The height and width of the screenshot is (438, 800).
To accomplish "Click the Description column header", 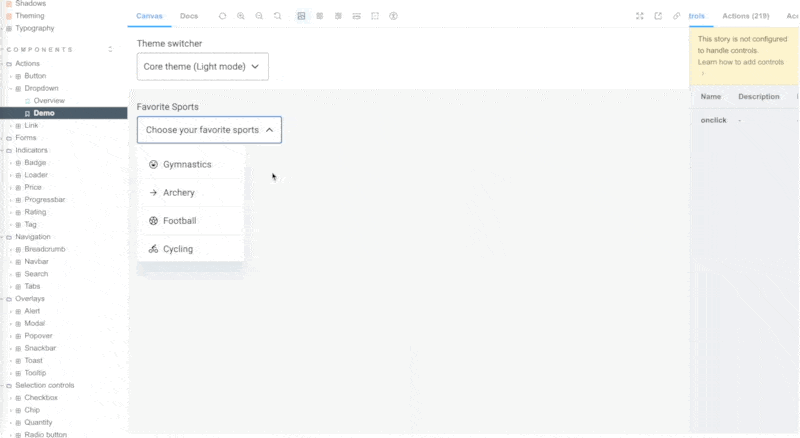I will [x=759, y=96].
